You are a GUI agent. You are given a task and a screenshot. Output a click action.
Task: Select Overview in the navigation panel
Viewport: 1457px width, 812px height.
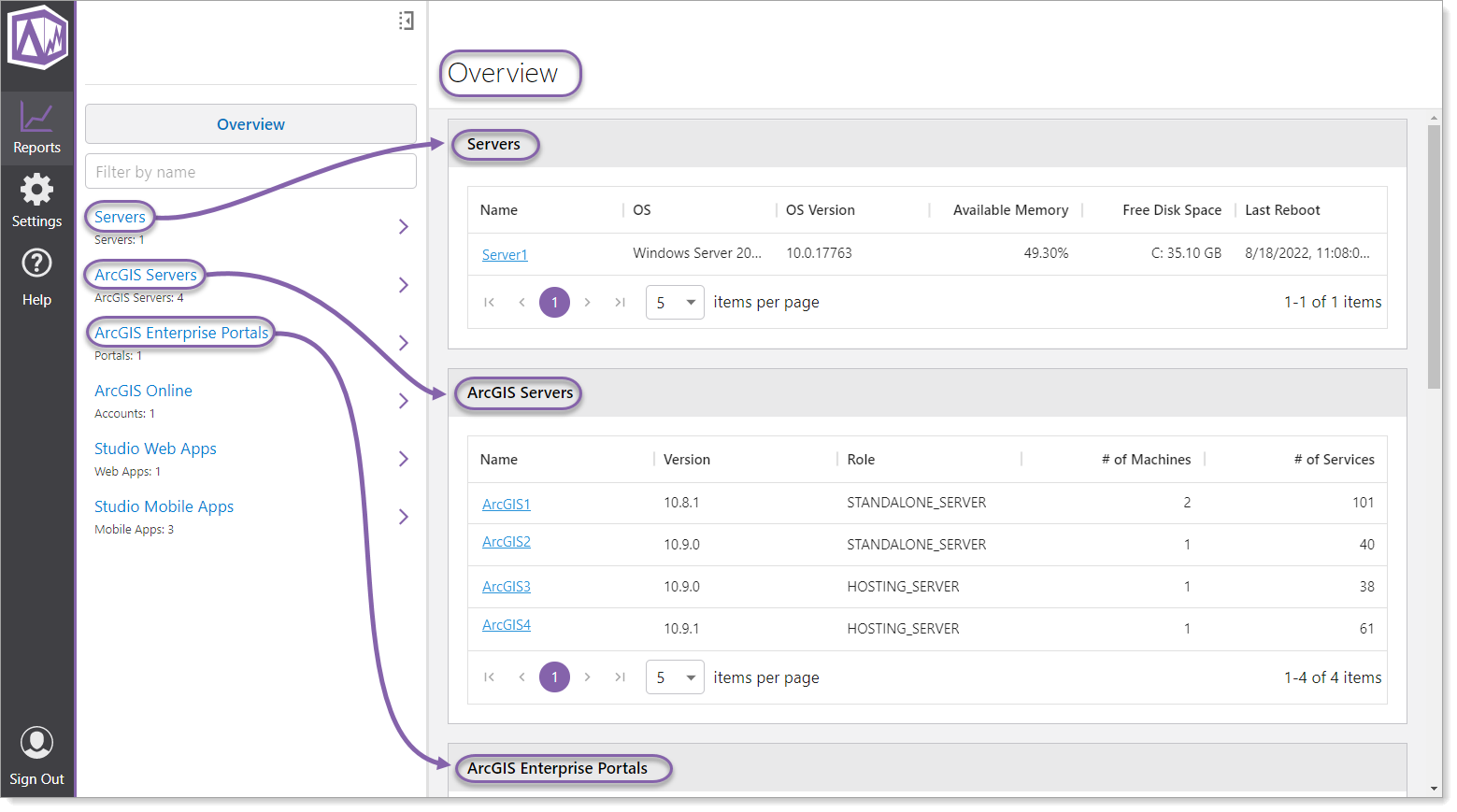coord(250,123)
